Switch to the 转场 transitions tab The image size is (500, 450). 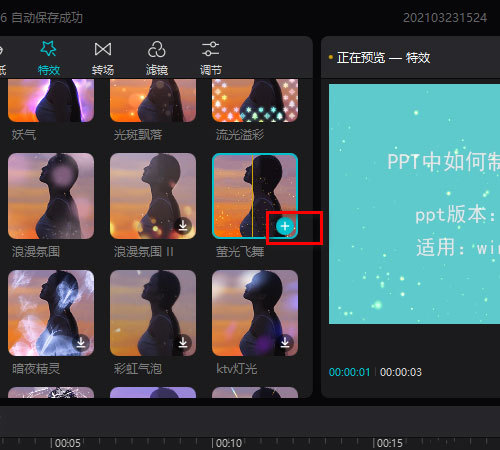pyautogui.click(x=103, y=58)
